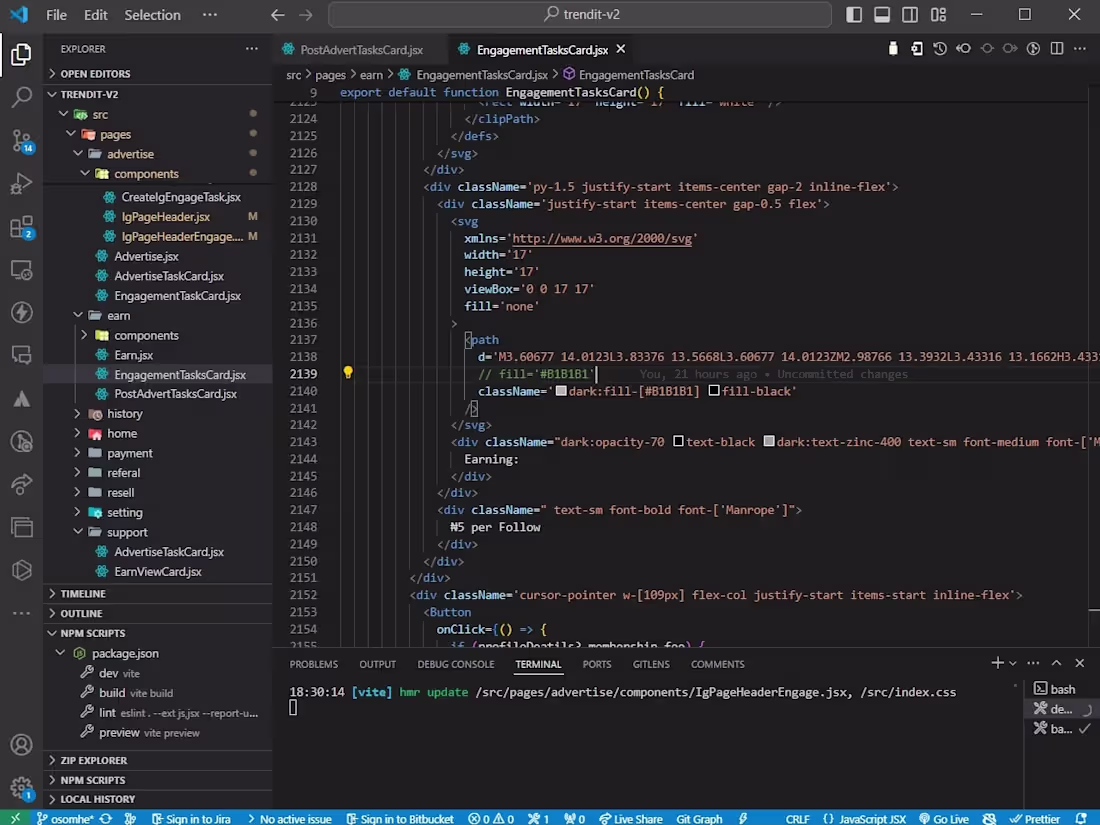This screenshot has height=825, width=1100.
Task: Open the Search view in activity bar
Action: tap(21, 97)
